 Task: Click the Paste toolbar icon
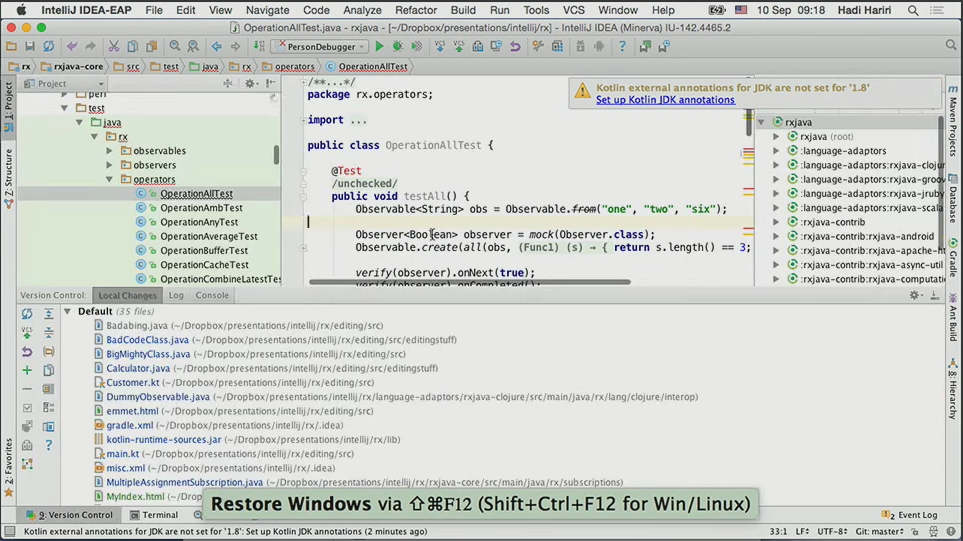point(152,47)
